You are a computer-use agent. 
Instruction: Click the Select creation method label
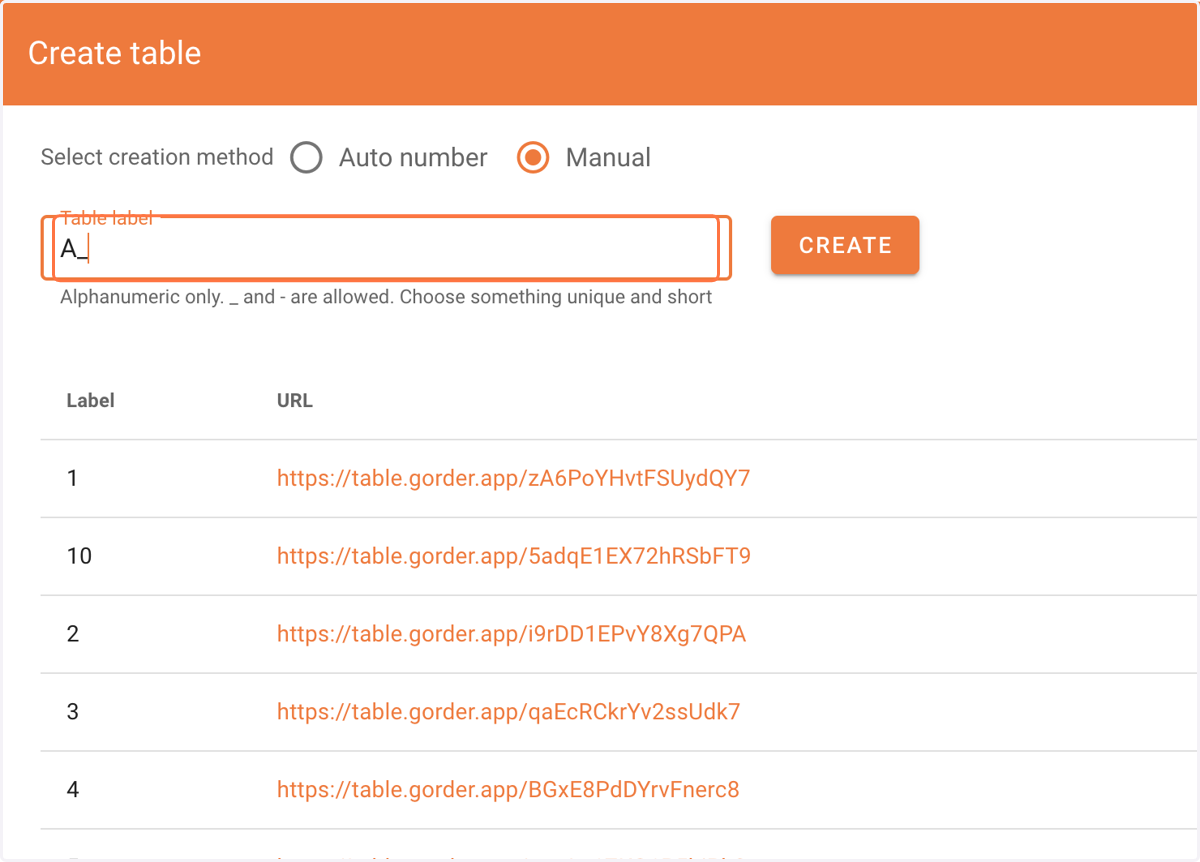pyautogui.click(x=157, y=157)
